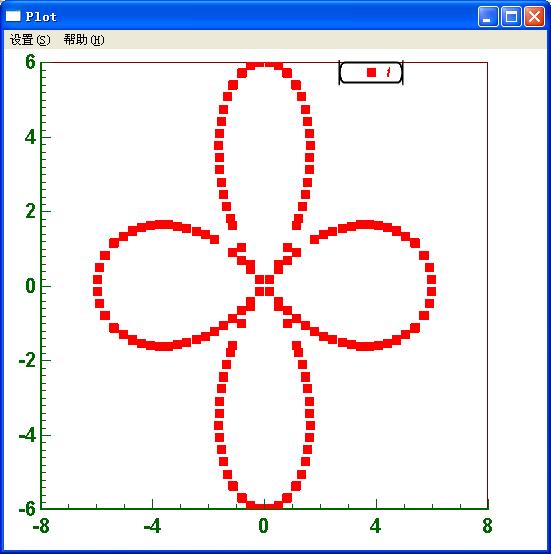Click the curve's center crossing point
The width and height of the screenshot is (551, 554).
pyautogui.click(x=265, y=285)
